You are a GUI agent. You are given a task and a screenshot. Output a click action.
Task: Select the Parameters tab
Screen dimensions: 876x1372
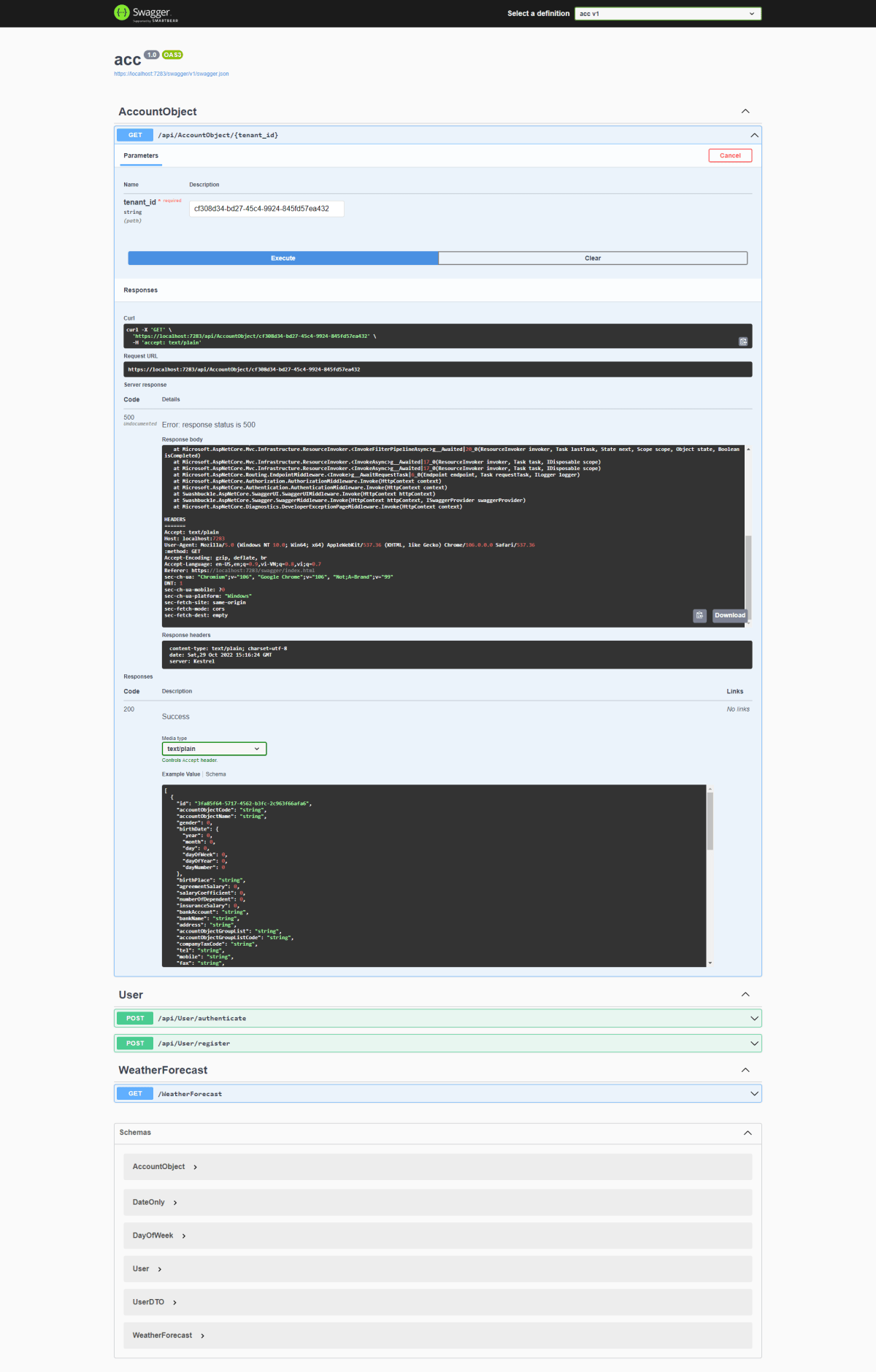click(141, 155)
